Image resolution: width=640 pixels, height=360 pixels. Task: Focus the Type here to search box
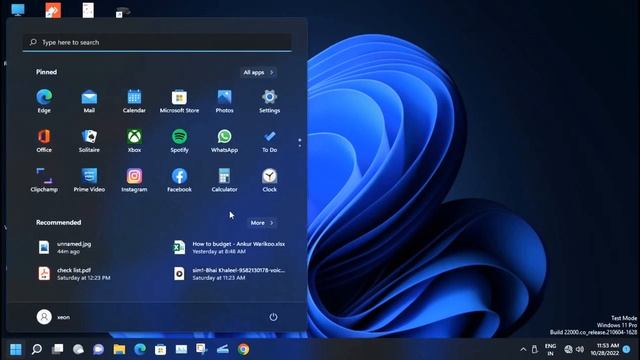[x=157, y=42]
